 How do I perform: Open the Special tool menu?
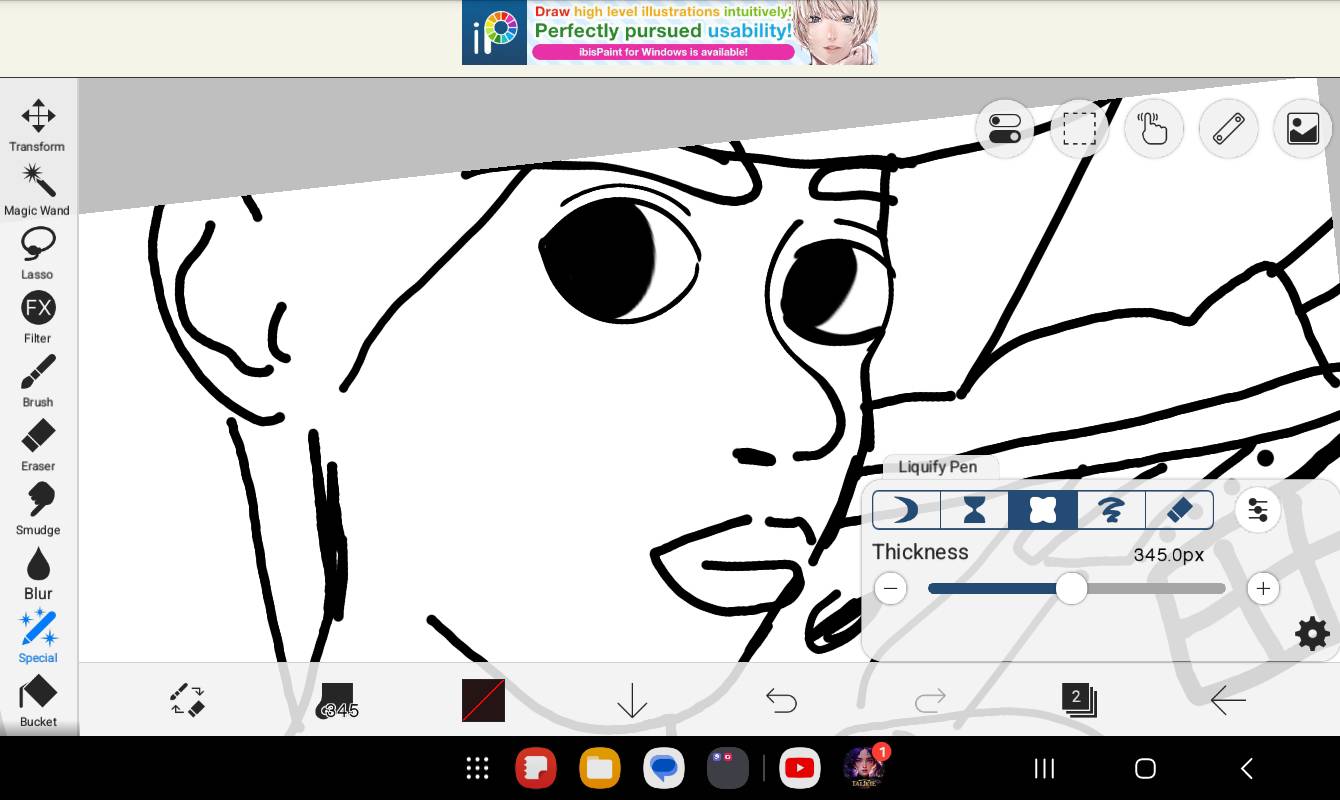38,636
